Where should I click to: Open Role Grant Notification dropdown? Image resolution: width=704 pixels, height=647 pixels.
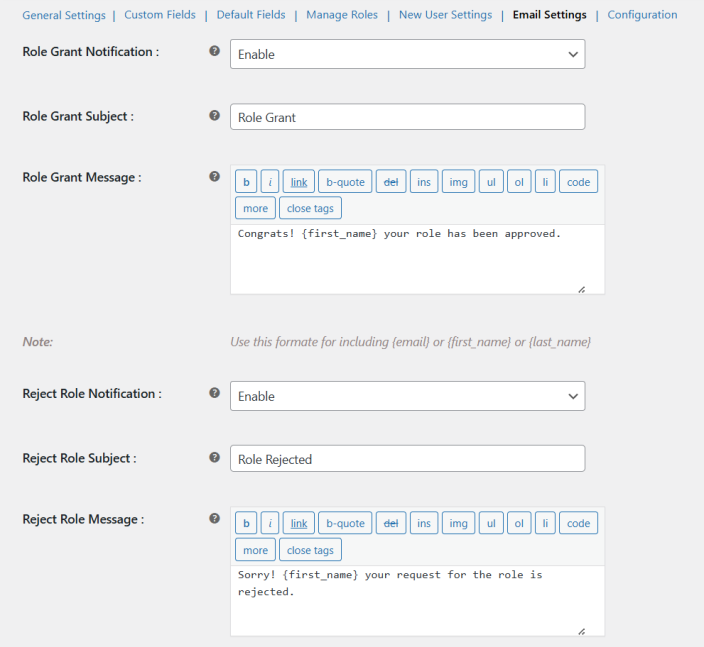pos(408,54)
